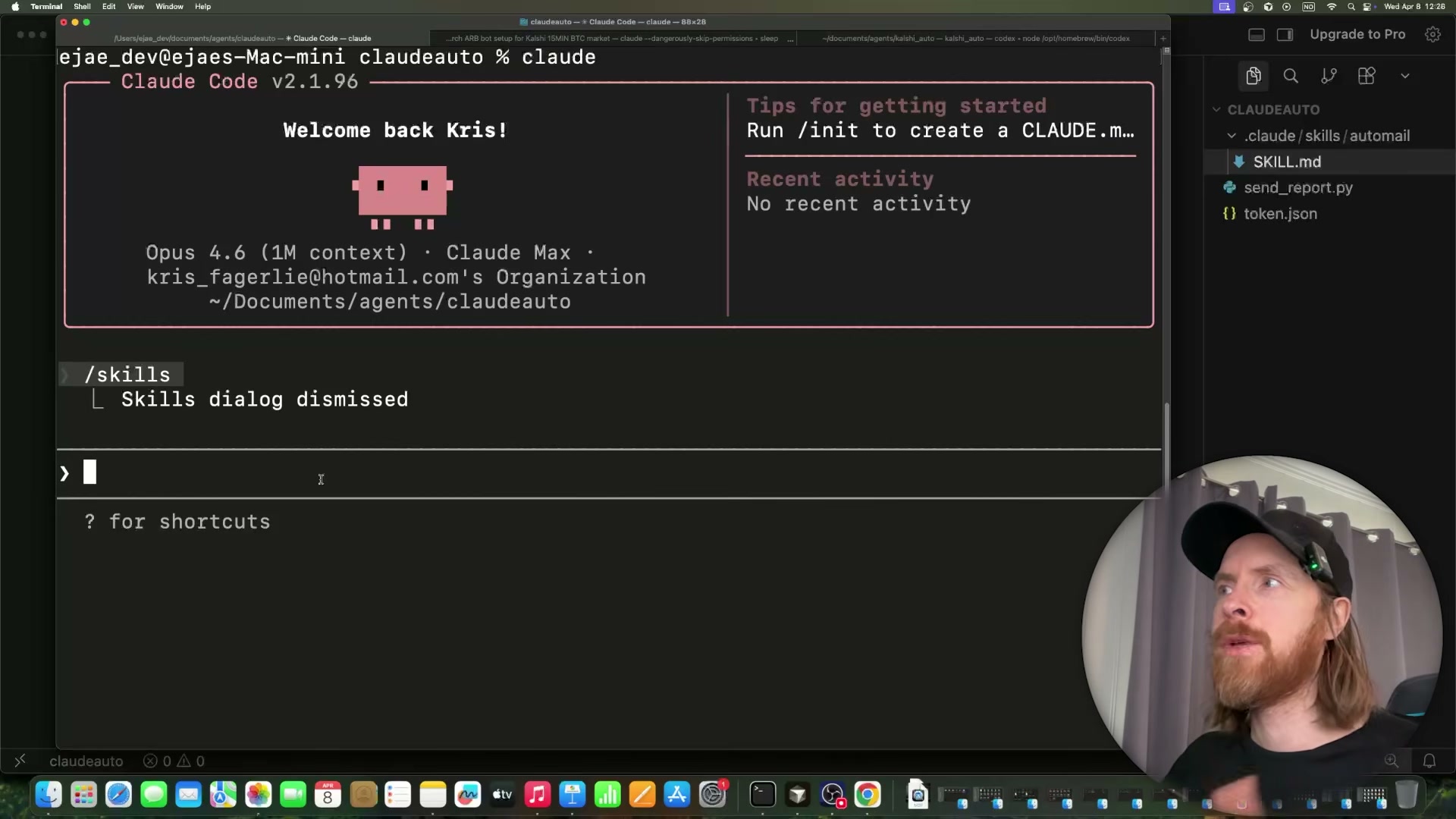Open the Trash in the Dock
Screen dimensions: 1456x819
click(x=1407, y=795)
